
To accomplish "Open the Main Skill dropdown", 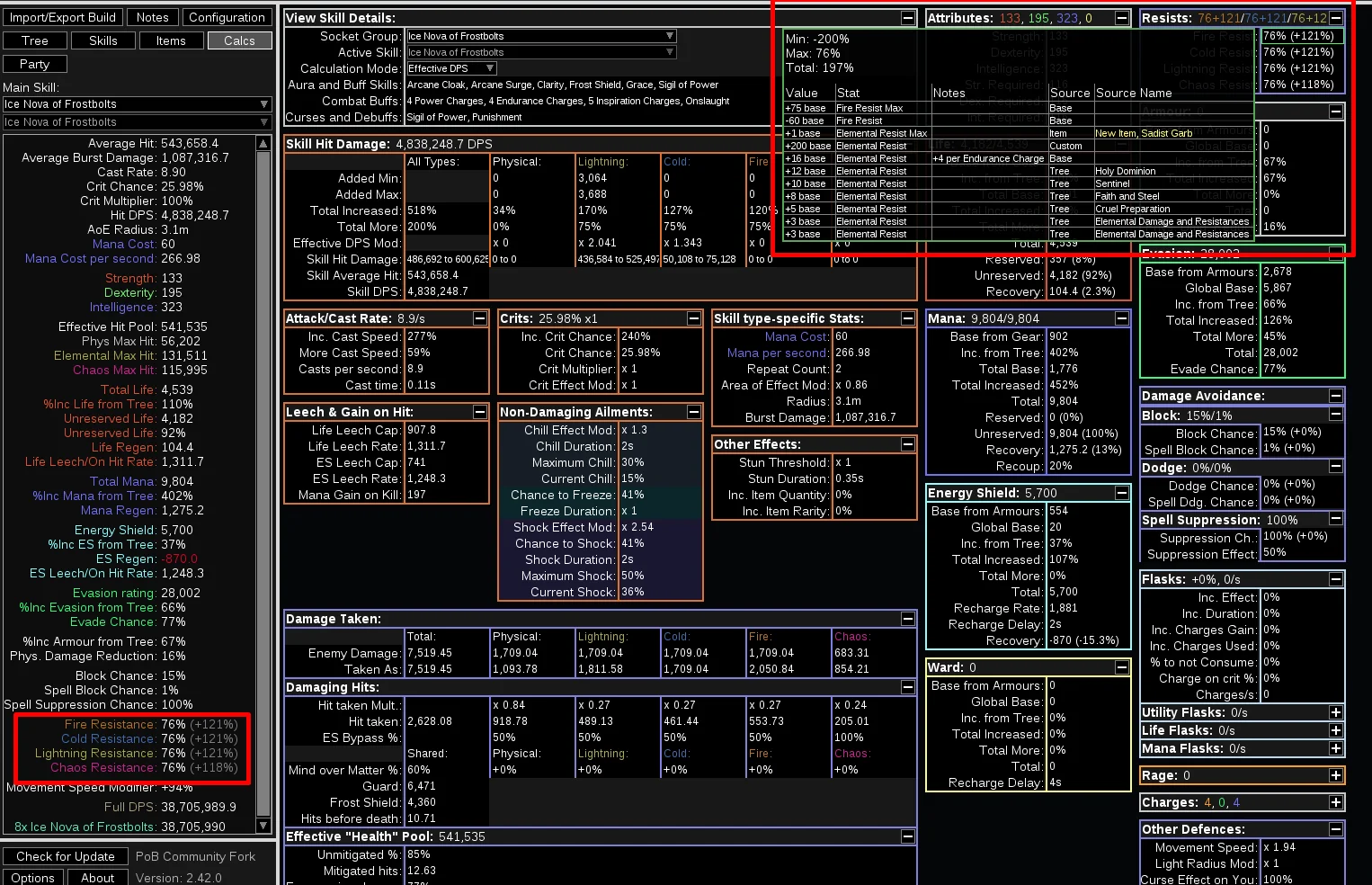I will click(x=137, y=104).
